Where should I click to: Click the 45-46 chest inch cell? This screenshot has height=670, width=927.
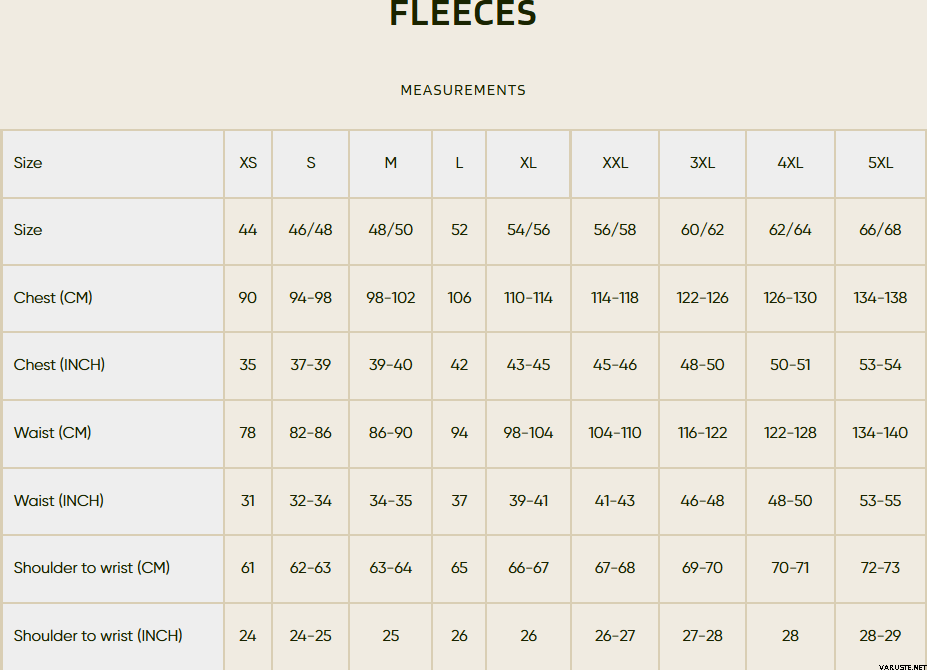coord(615,365)
